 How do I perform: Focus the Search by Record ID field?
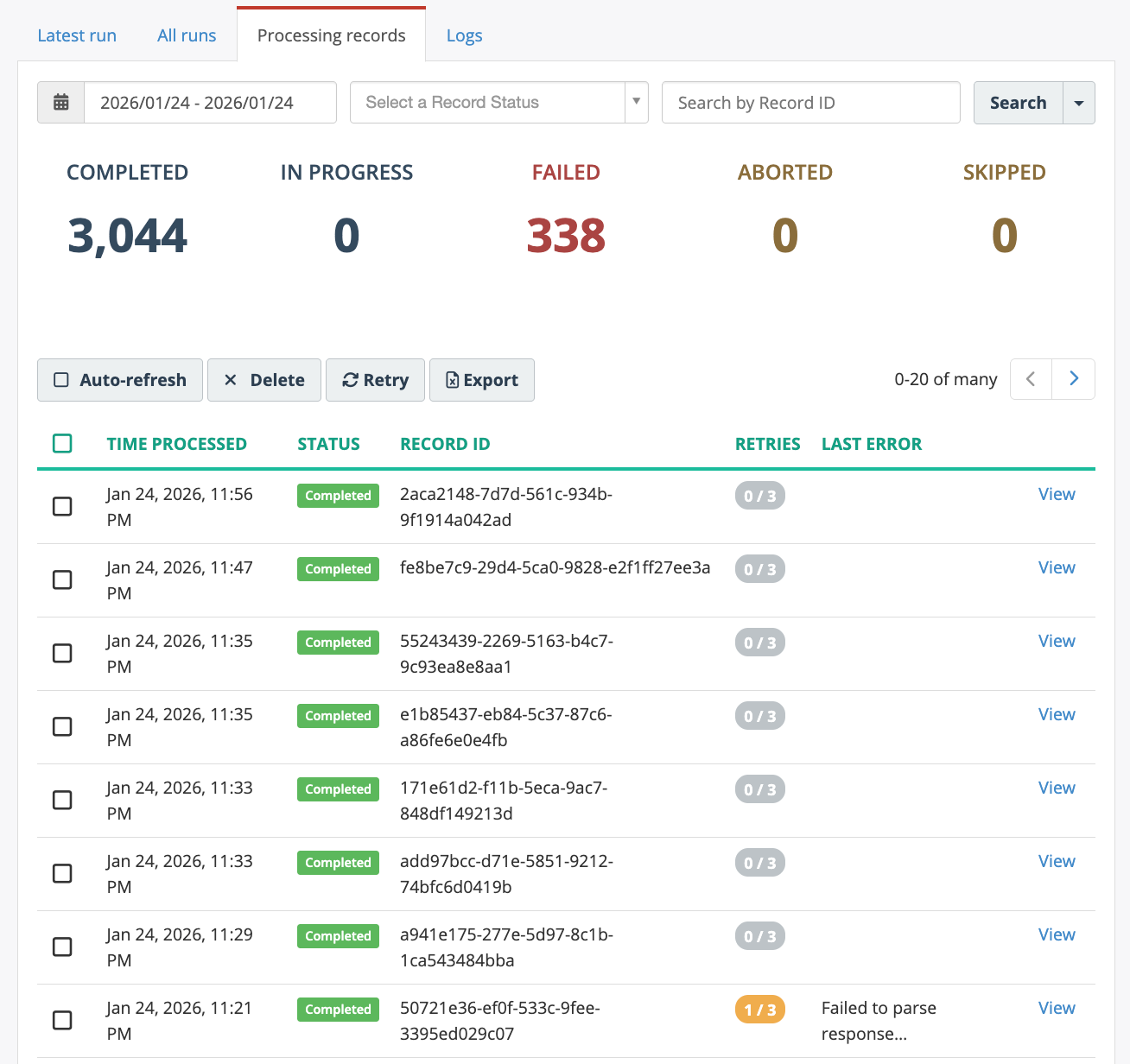[x=810, y=103]
